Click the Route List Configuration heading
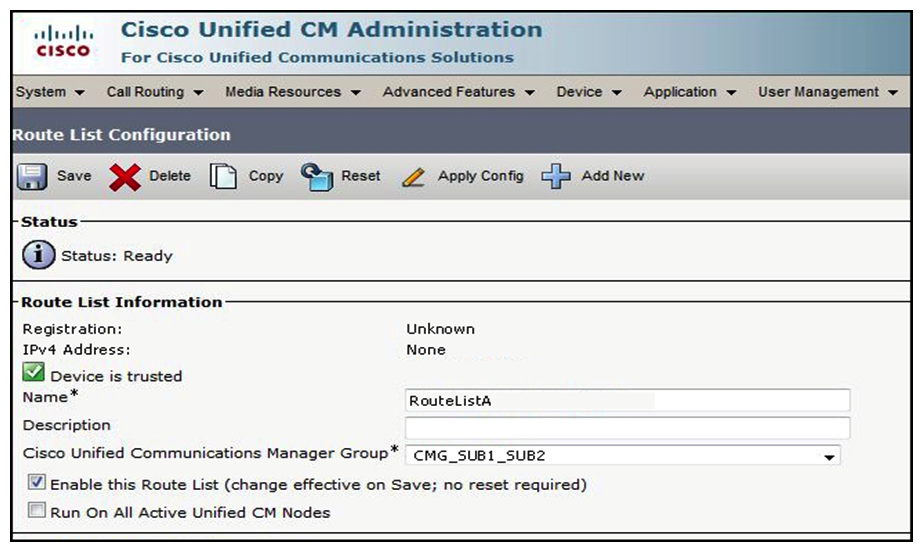Viewport: 922px width, 551px height. pyautogui.click(x=122, y=135)
